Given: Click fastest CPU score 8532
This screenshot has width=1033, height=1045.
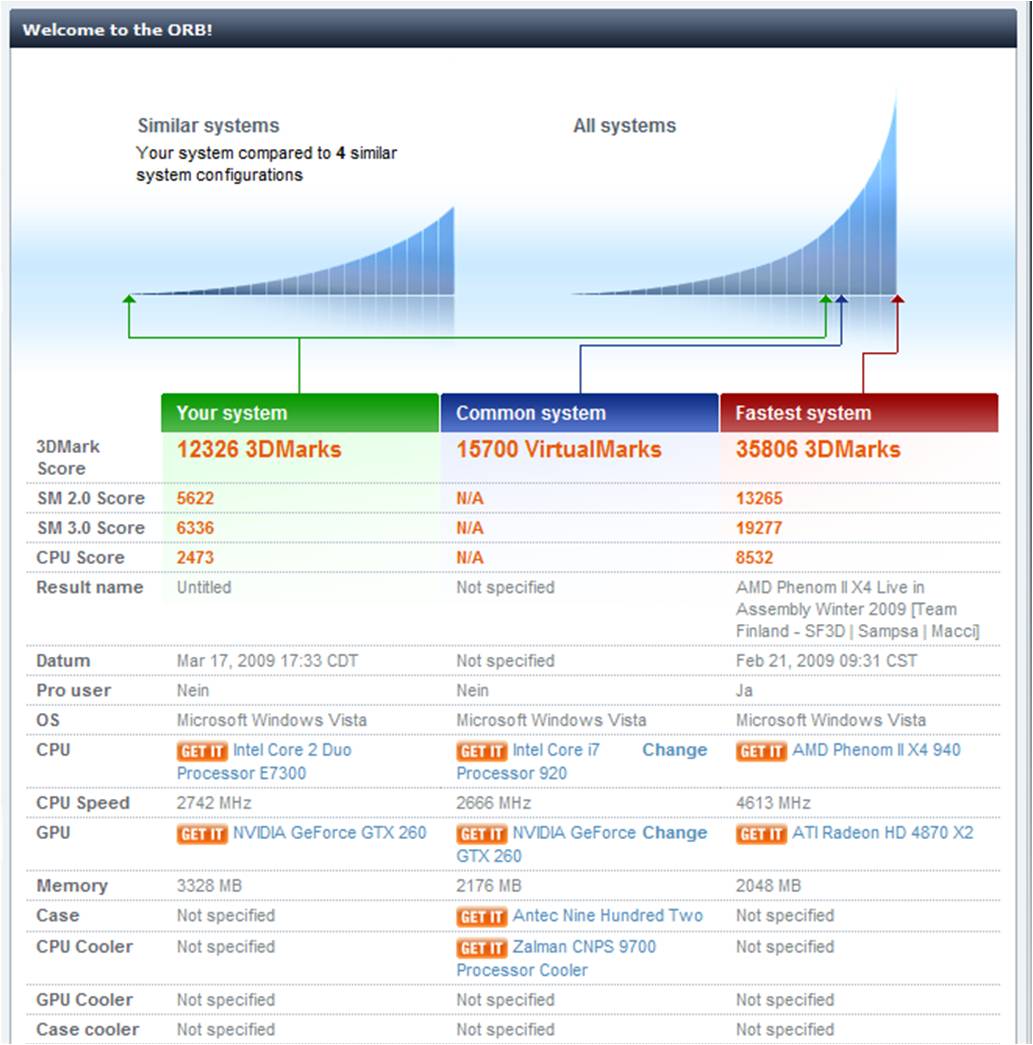Looking at the screenshot, I should [x=754, y=557].
